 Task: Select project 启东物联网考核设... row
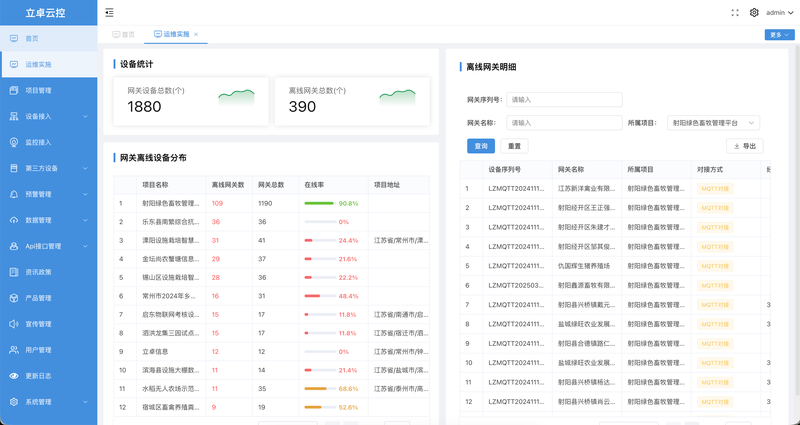(x=271, y=315)
